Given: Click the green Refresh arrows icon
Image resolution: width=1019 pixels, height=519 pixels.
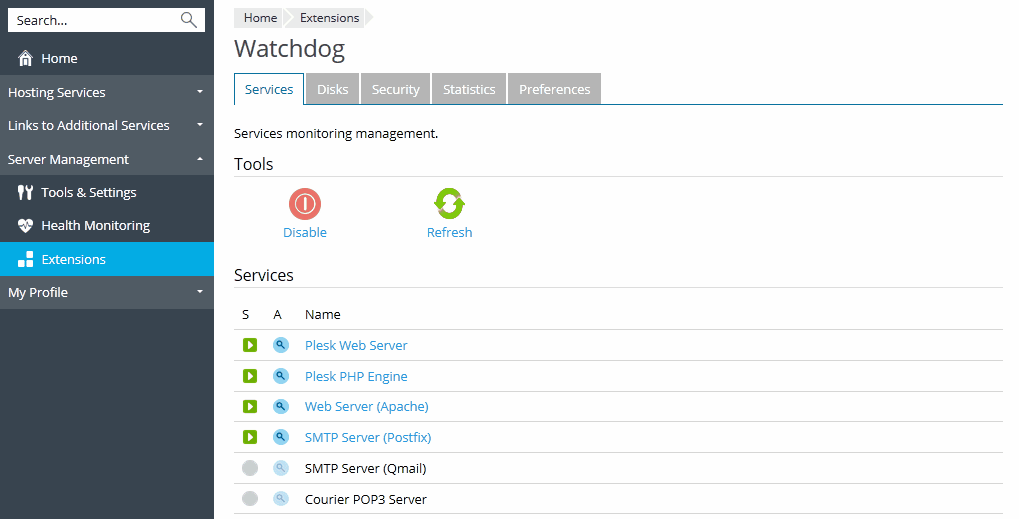Looking at the screenshot, I should coord(449,204).
